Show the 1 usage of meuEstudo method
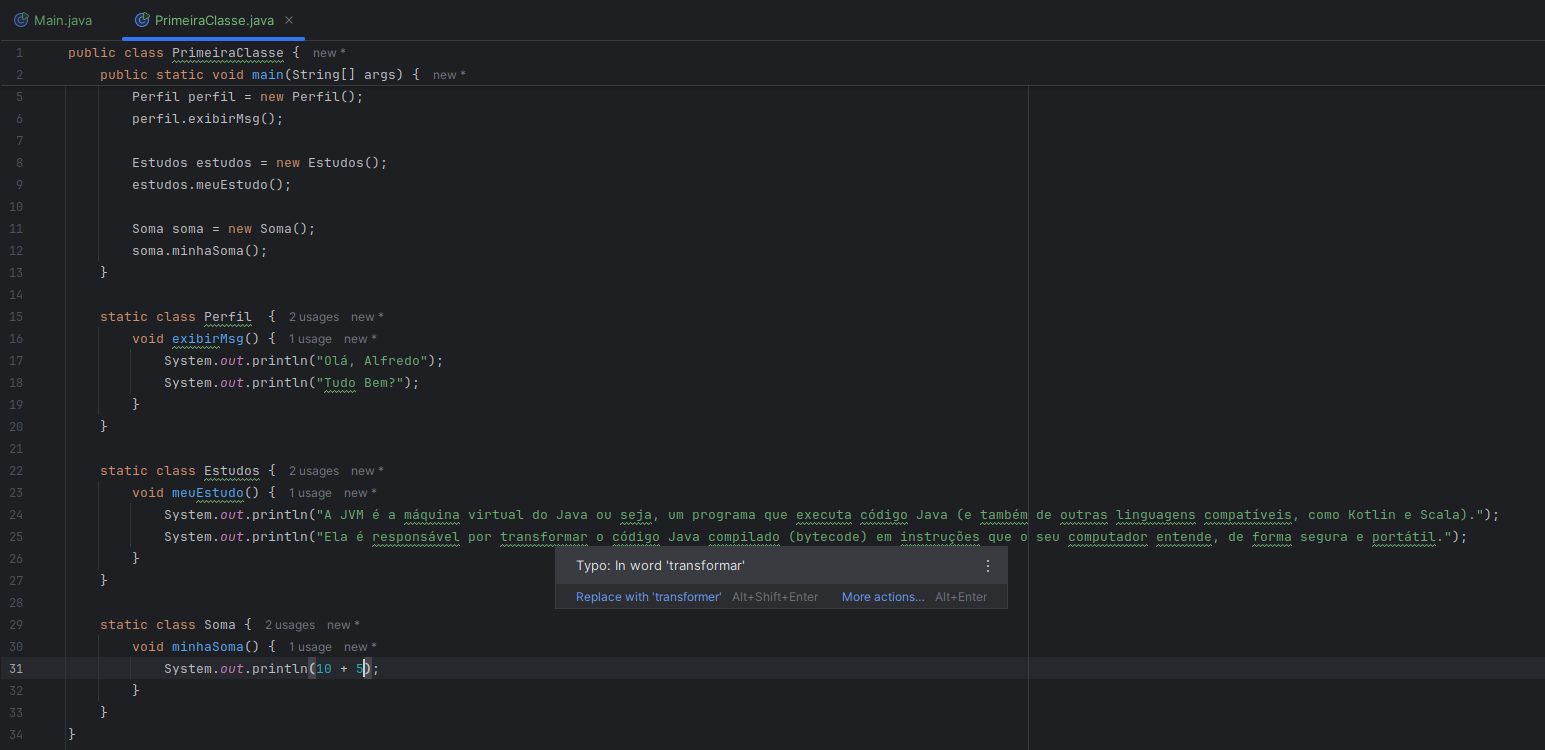 pos(310,493)
